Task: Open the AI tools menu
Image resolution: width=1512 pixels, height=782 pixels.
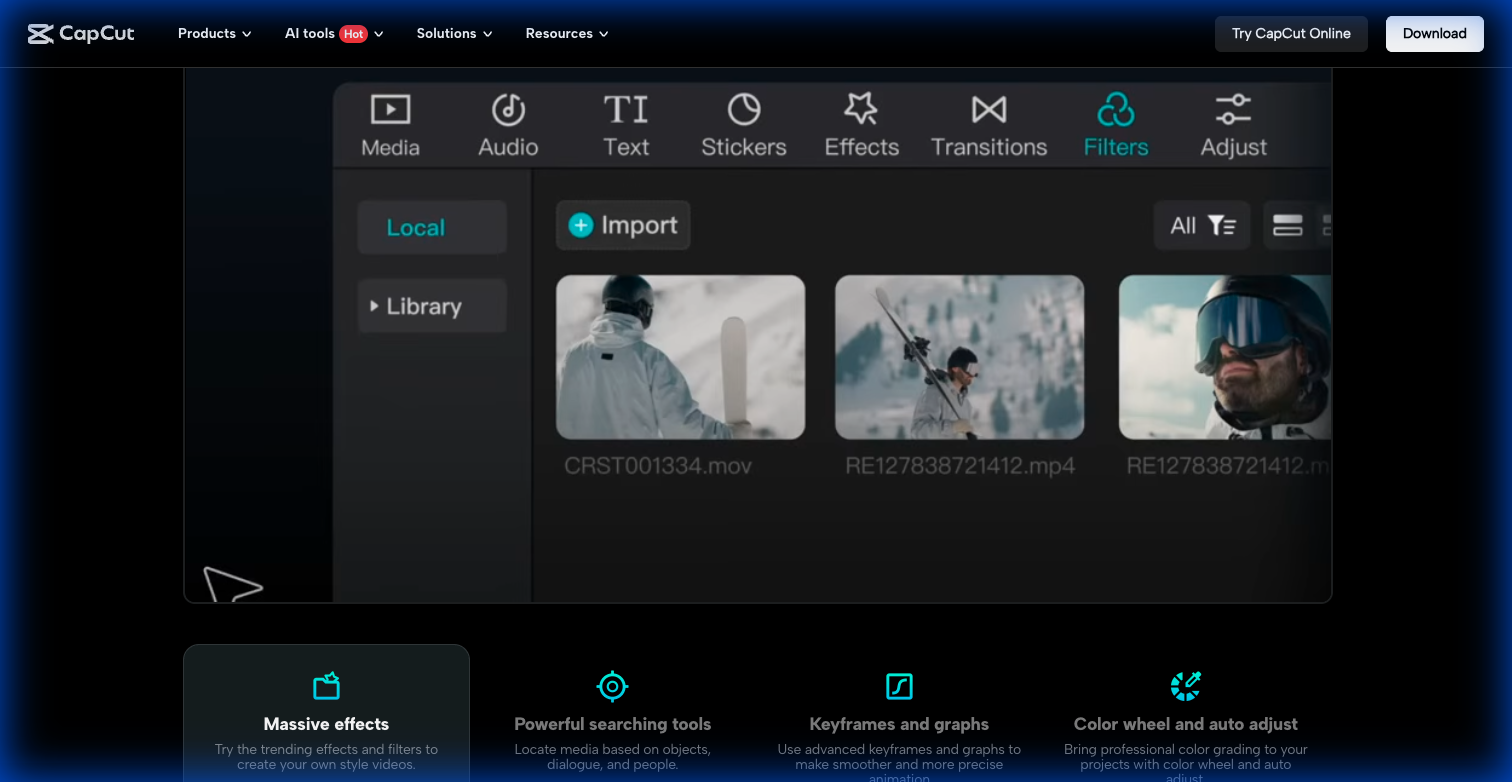Action: tap(332, 33)
